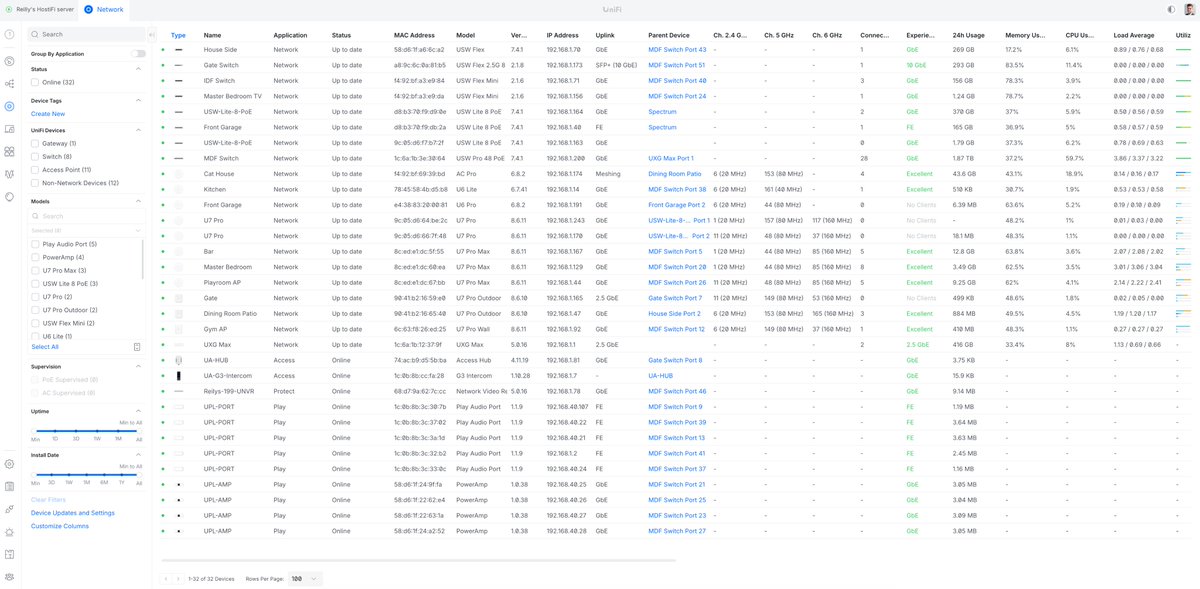Collapse the Status filter section
Image resolution: width=1200 pixels, height=589 pixels.
click(x=138, y=69)
